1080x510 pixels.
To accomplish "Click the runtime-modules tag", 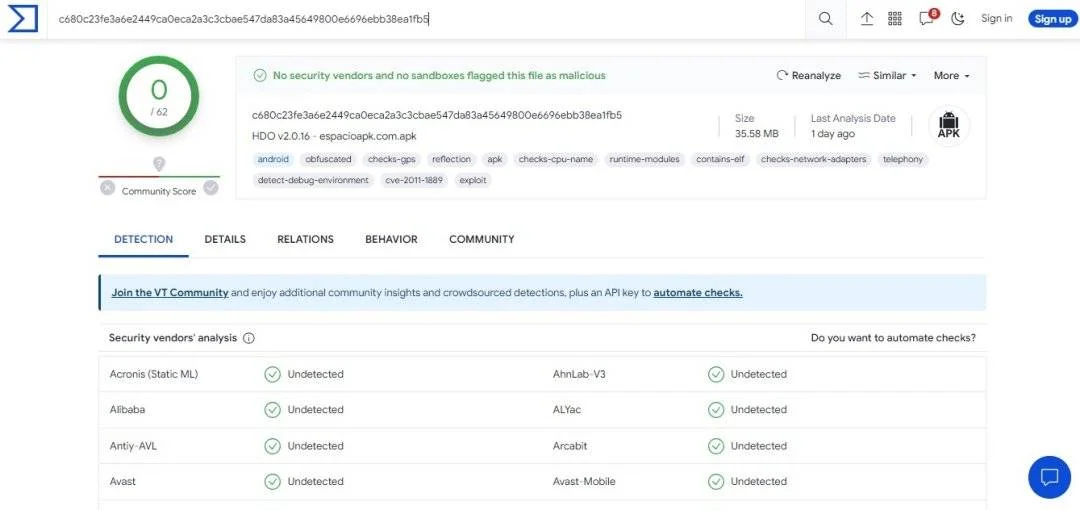I will pyautogui.click(x=645, y=159).
